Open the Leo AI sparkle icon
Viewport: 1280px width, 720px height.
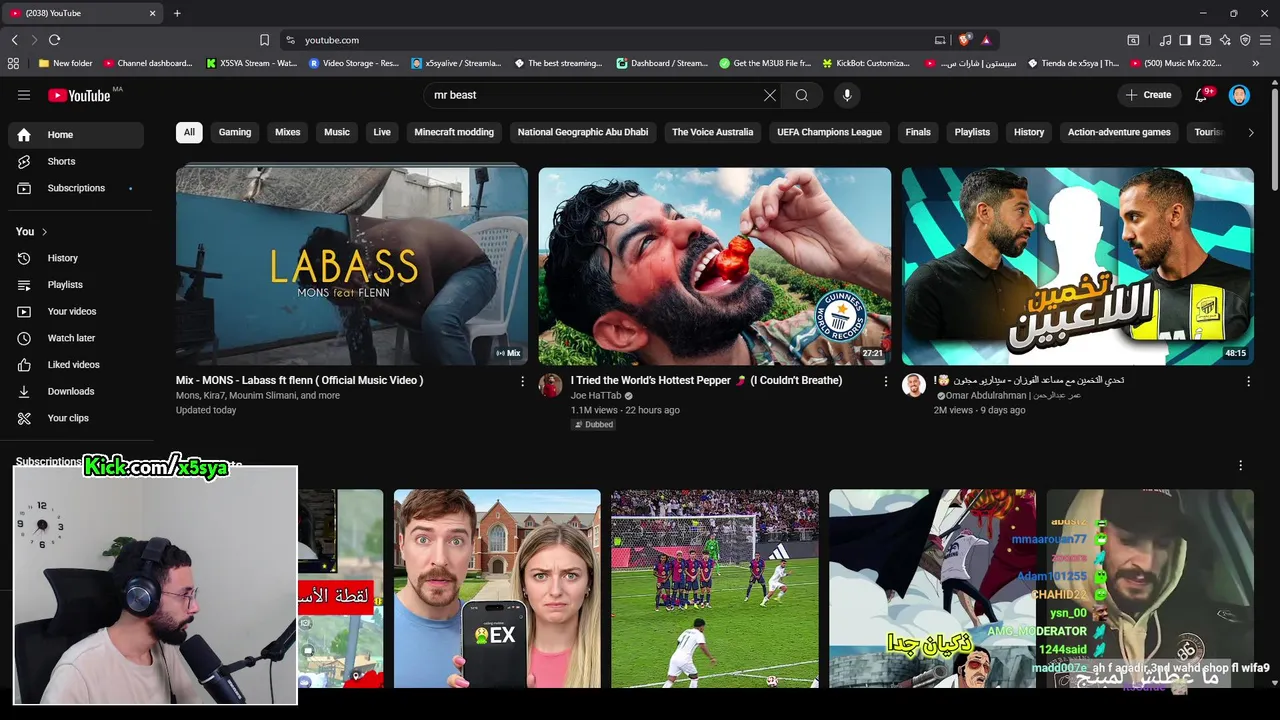(x=1225, y=40)
